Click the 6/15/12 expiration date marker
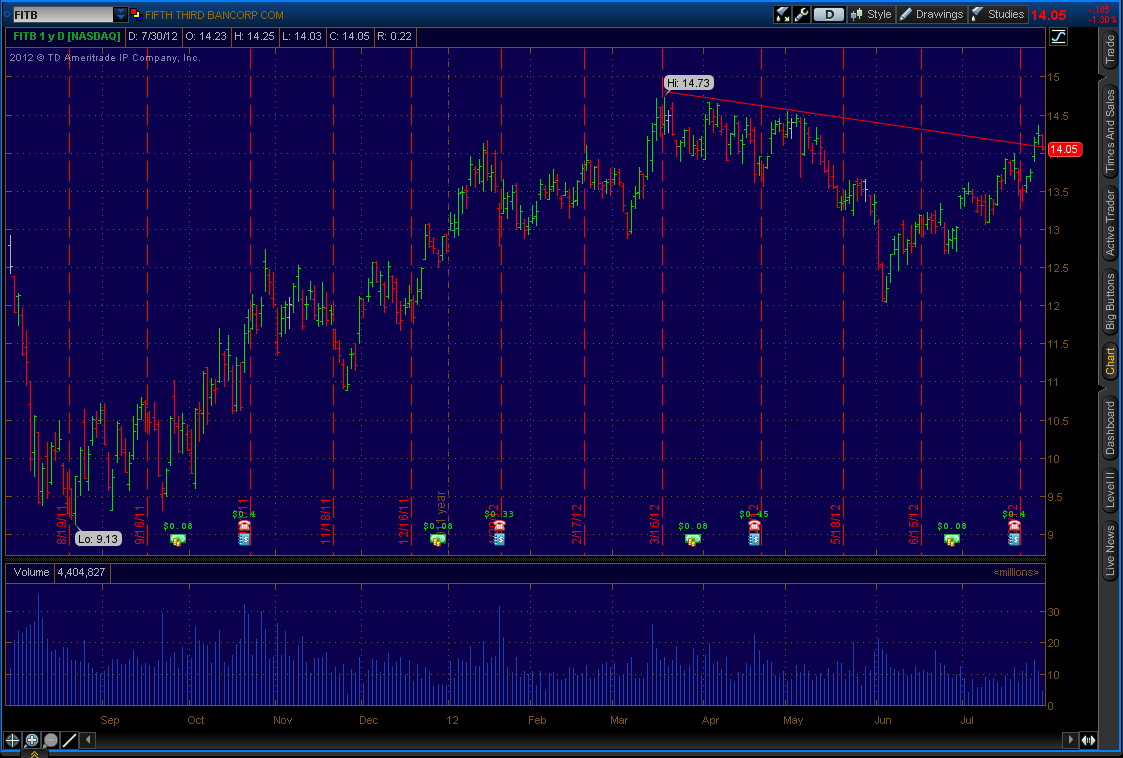The width and height of the screenshot is (1123, 758). point(914,524)
